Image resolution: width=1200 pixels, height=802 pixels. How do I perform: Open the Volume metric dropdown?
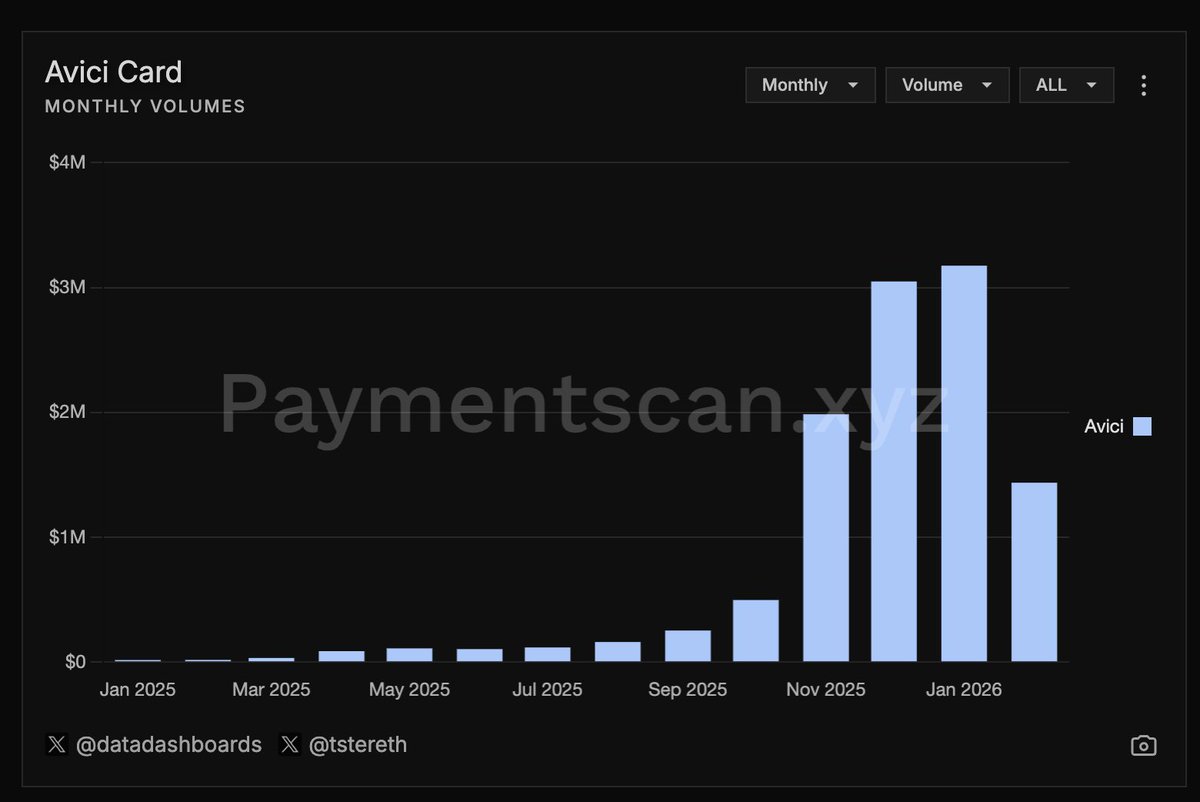pos(947,85)
